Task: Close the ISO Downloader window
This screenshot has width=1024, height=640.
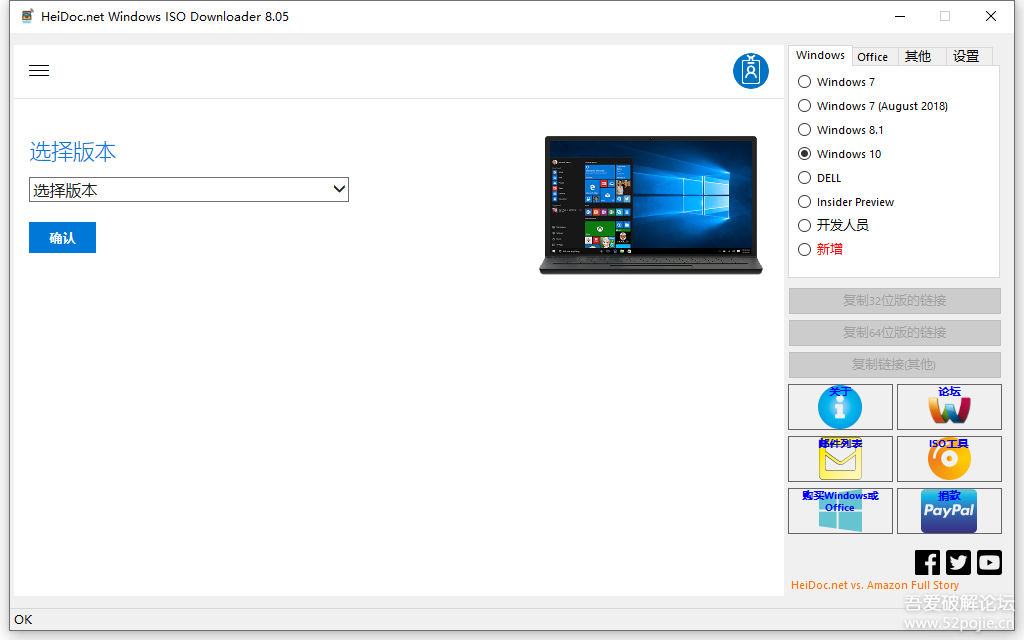Action: 991,16
